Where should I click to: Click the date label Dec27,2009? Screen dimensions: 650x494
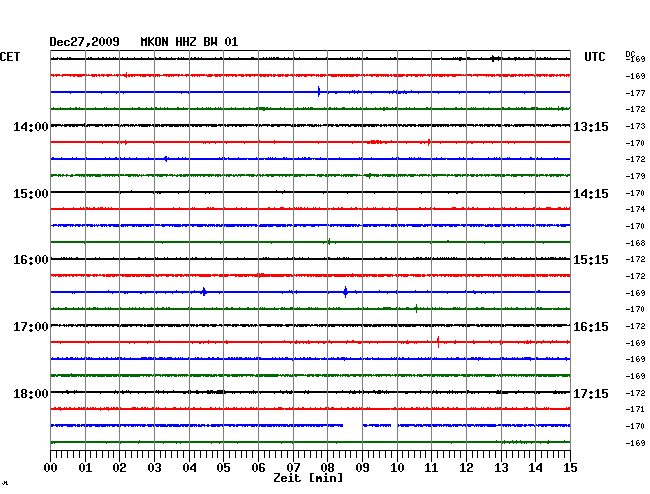point(84,42)
